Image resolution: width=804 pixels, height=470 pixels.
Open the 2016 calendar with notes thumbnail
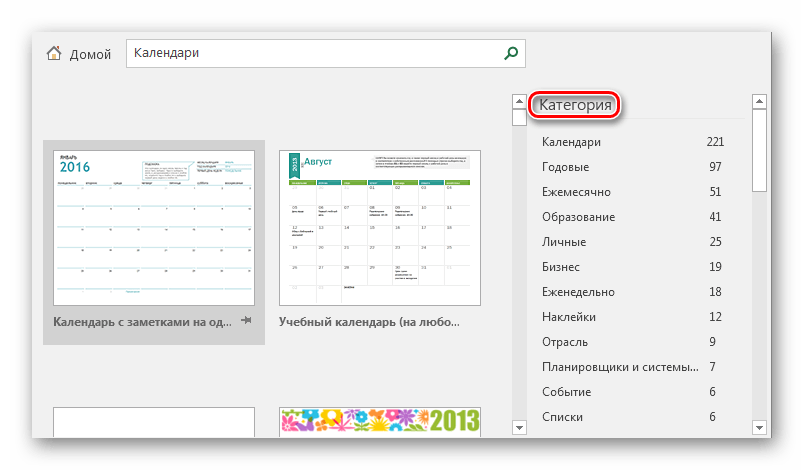coord(153,227)
